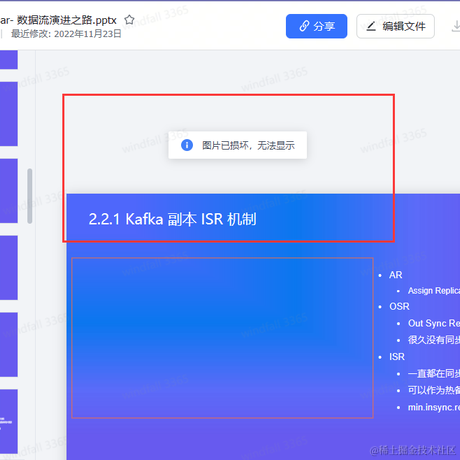Click the OSR bullet on the slide

(x=399, y=306)
